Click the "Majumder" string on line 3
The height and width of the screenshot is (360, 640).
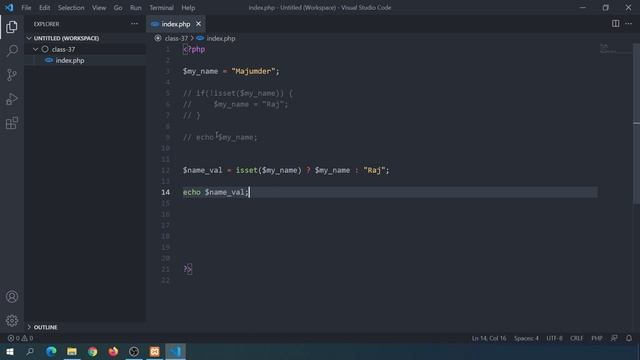click(x=253, y=71)
